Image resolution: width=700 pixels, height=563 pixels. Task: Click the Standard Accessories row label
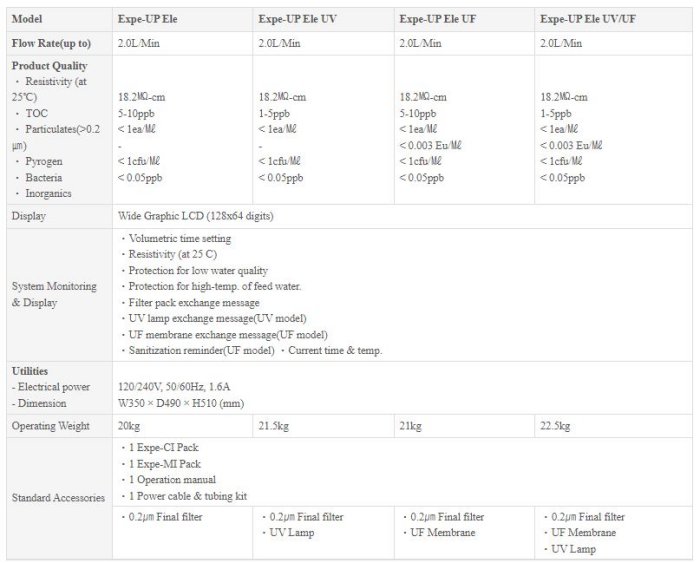point(59,497)
